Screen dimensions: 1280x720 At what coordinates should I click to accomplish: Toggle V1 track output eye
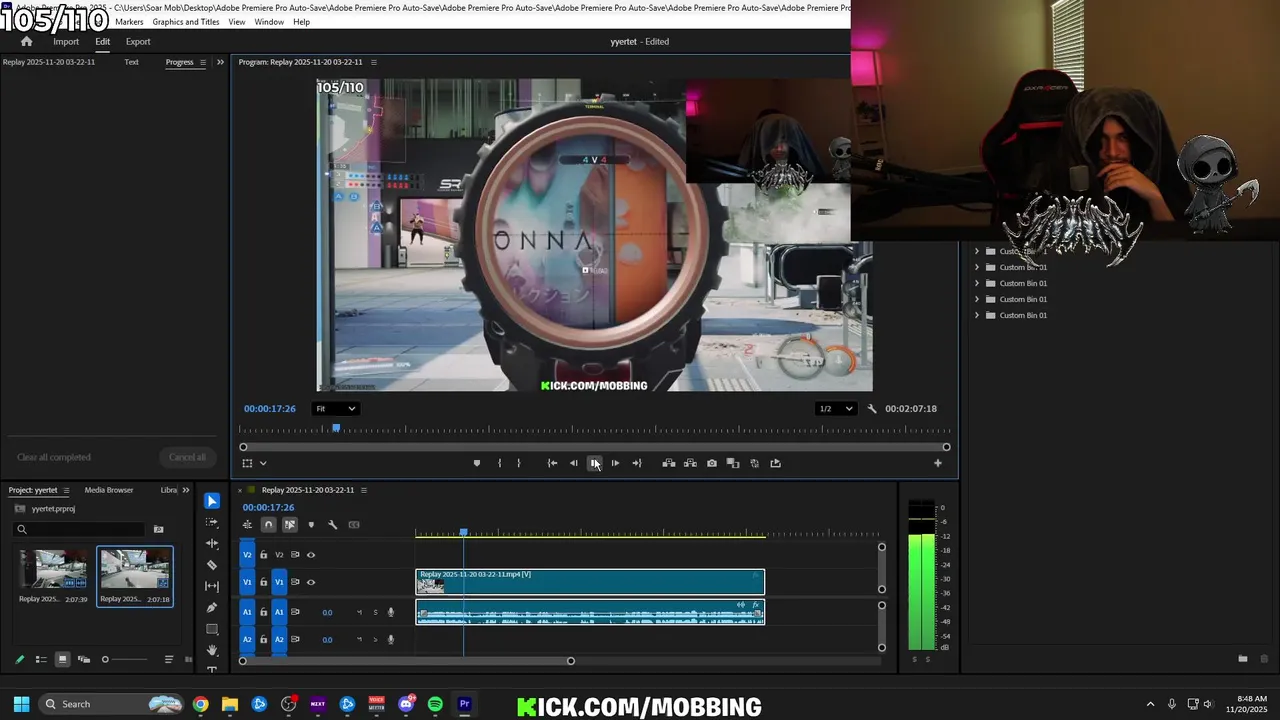point(311,582)
